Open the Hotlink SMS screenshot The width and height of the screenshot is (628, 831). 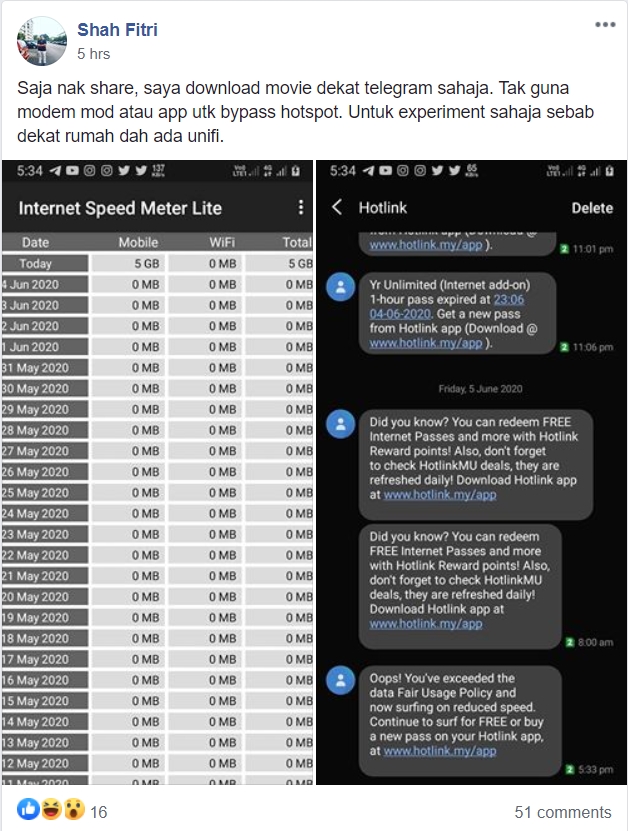click(x=472, y=471)
